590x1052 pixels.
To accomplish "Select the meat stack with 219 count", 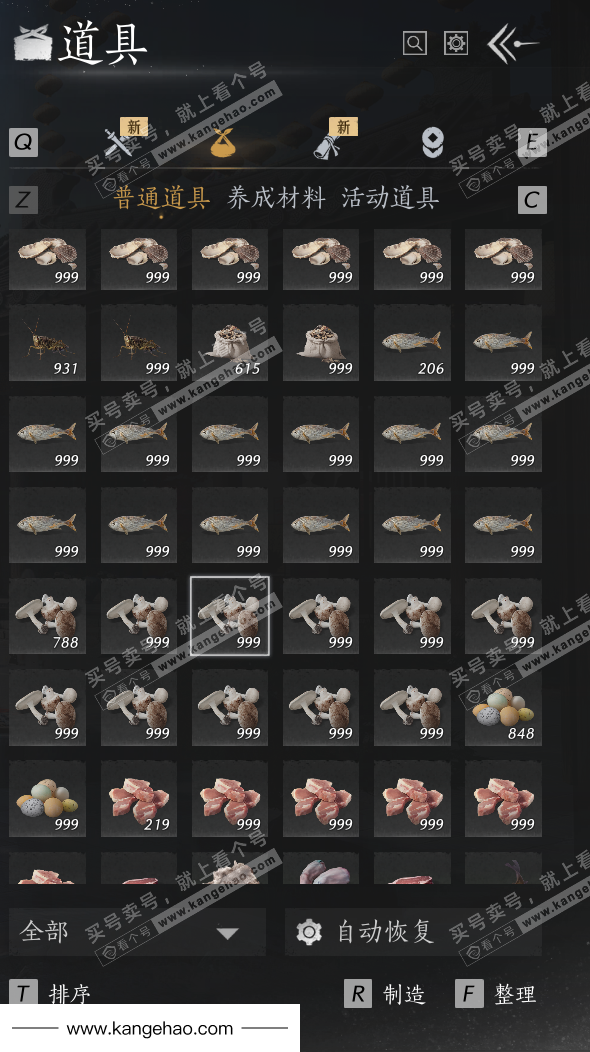I will coord(139,799).
